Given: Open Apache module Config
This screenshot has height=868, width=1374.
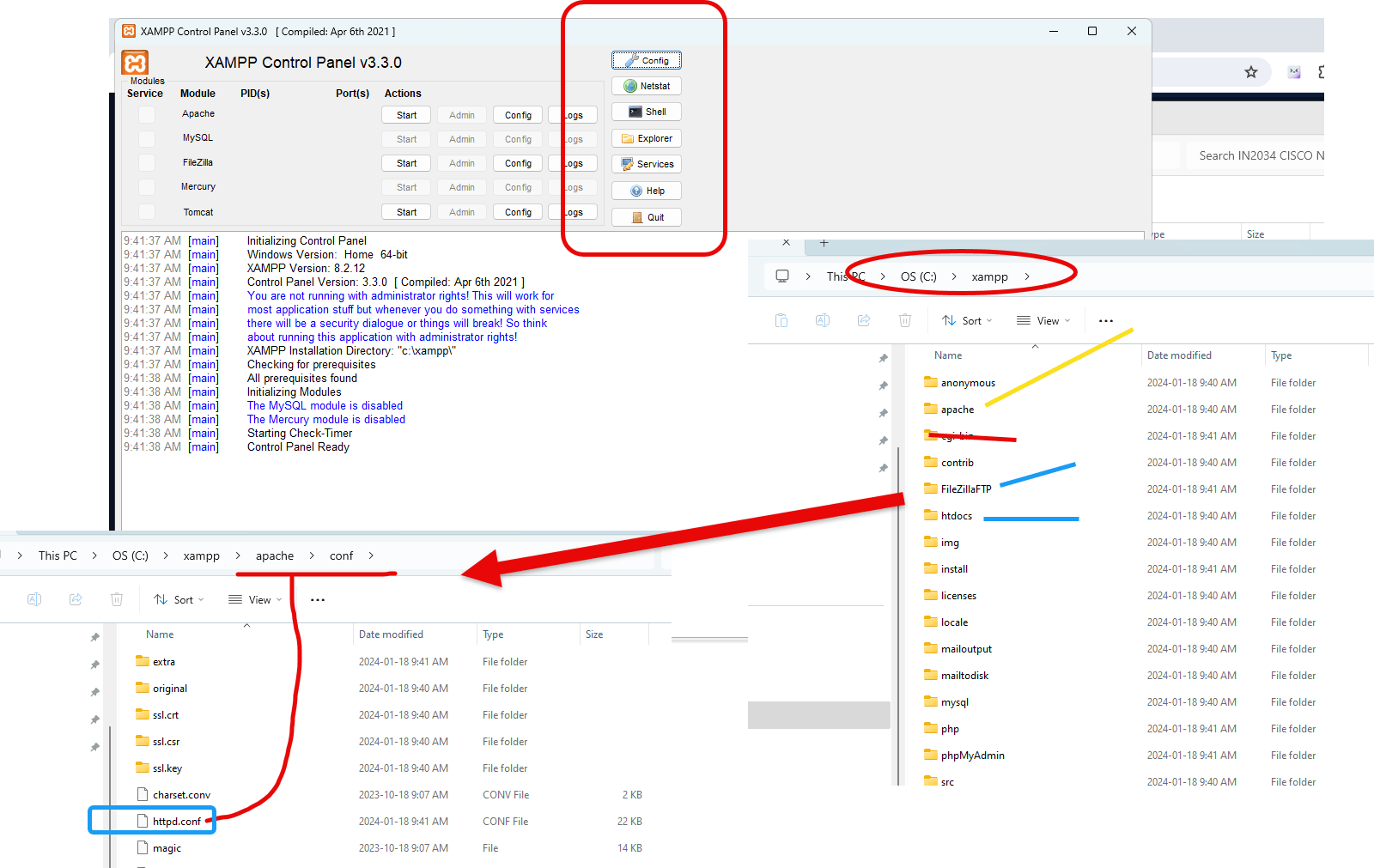Looking at the screenshot, I should pos(518,115).
